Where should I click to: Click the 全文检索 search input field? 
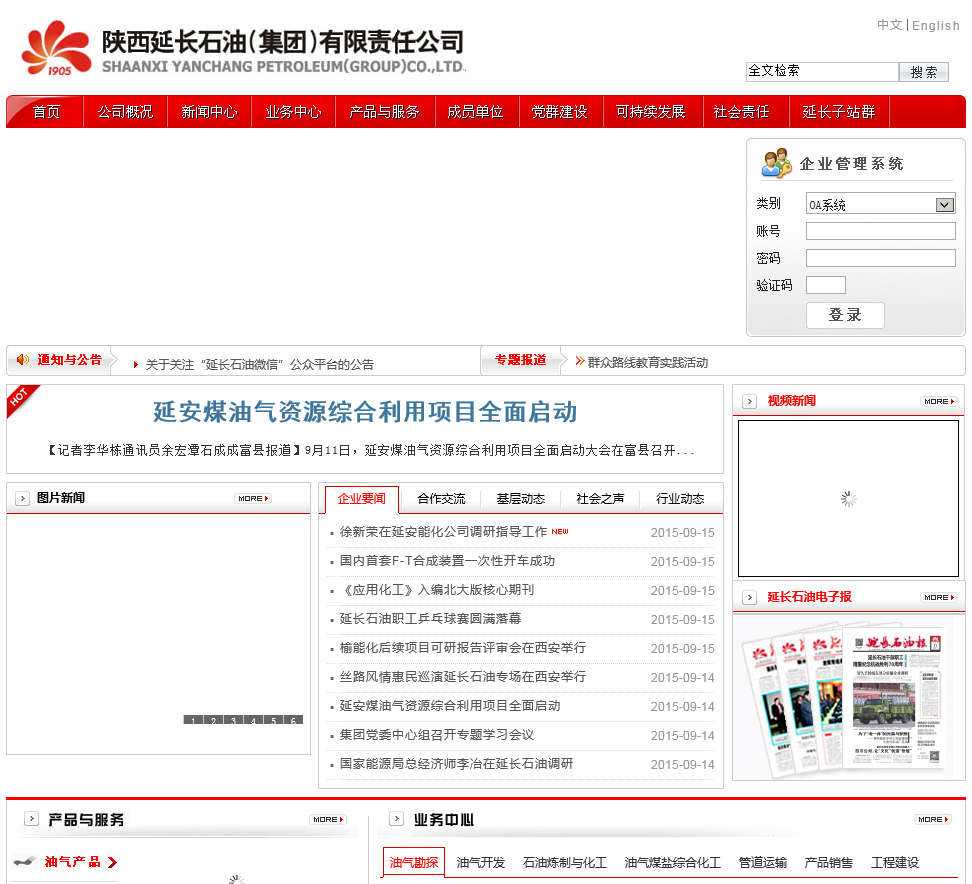point(822,71)
